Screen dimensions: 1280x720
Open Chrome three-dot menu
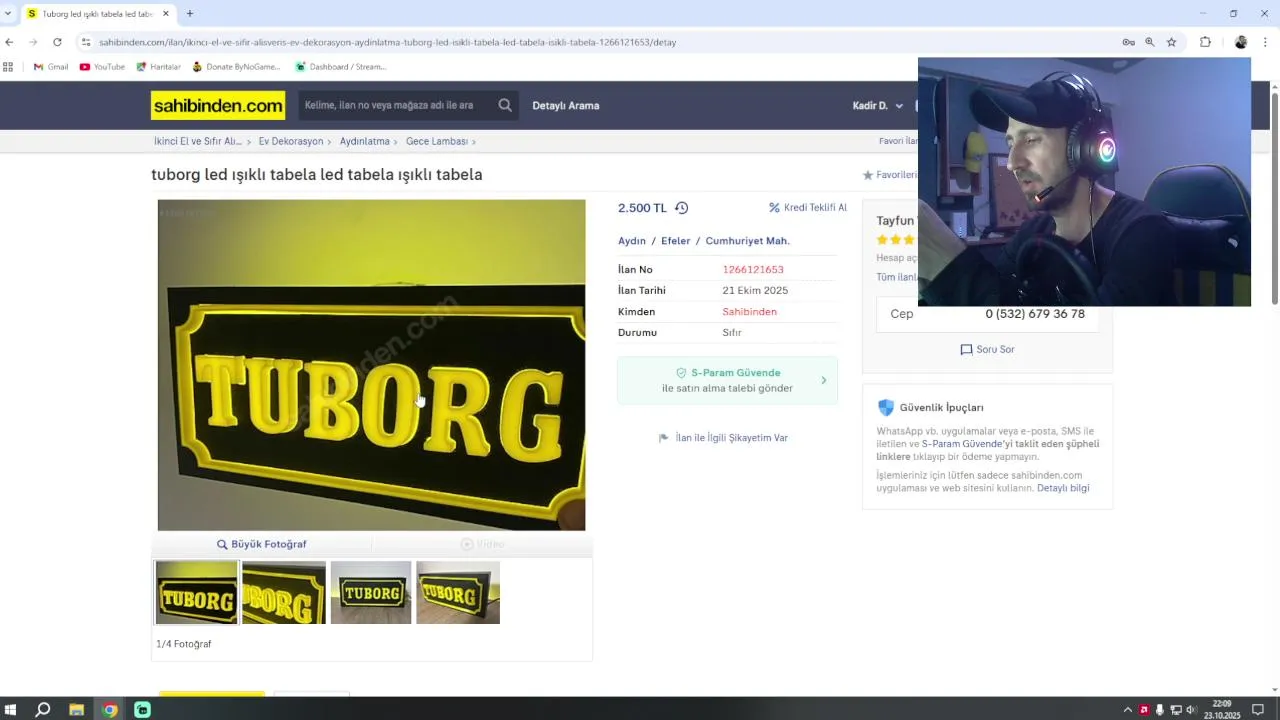1266,42
